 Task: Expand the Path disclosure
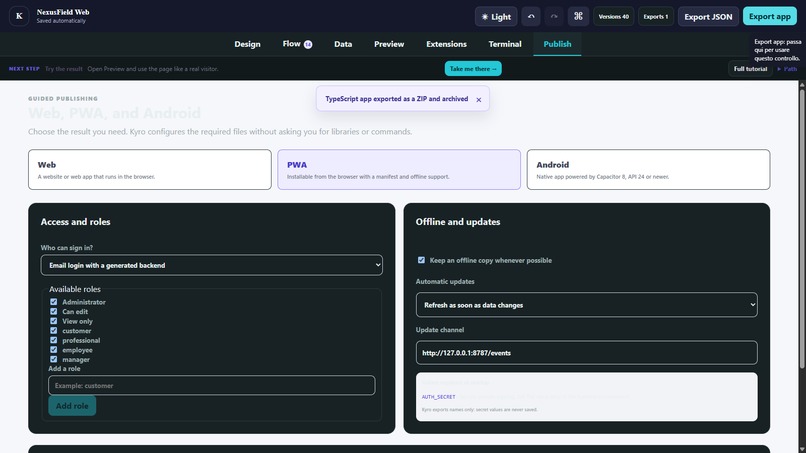click(787, 68)
